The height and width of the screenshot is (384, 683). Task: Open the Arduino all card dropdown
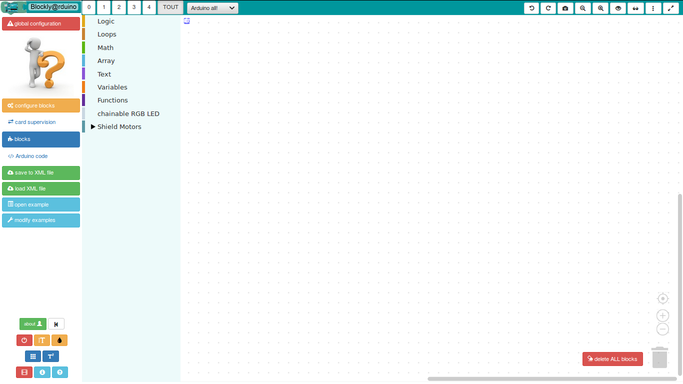coord(213,8)
